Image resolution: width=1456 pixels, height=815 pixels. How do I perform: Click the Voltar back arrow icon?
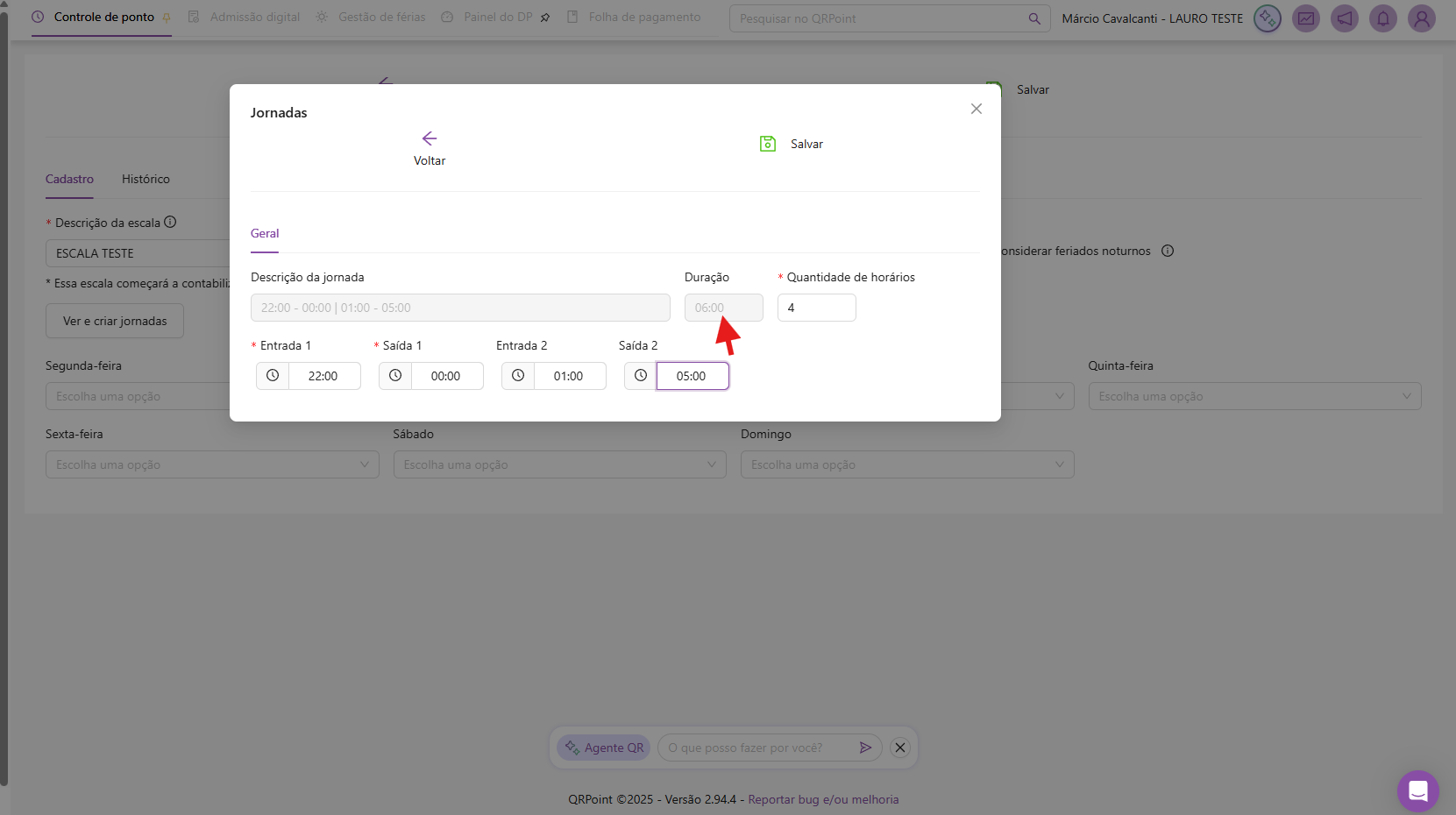click(x=429, y=138)
